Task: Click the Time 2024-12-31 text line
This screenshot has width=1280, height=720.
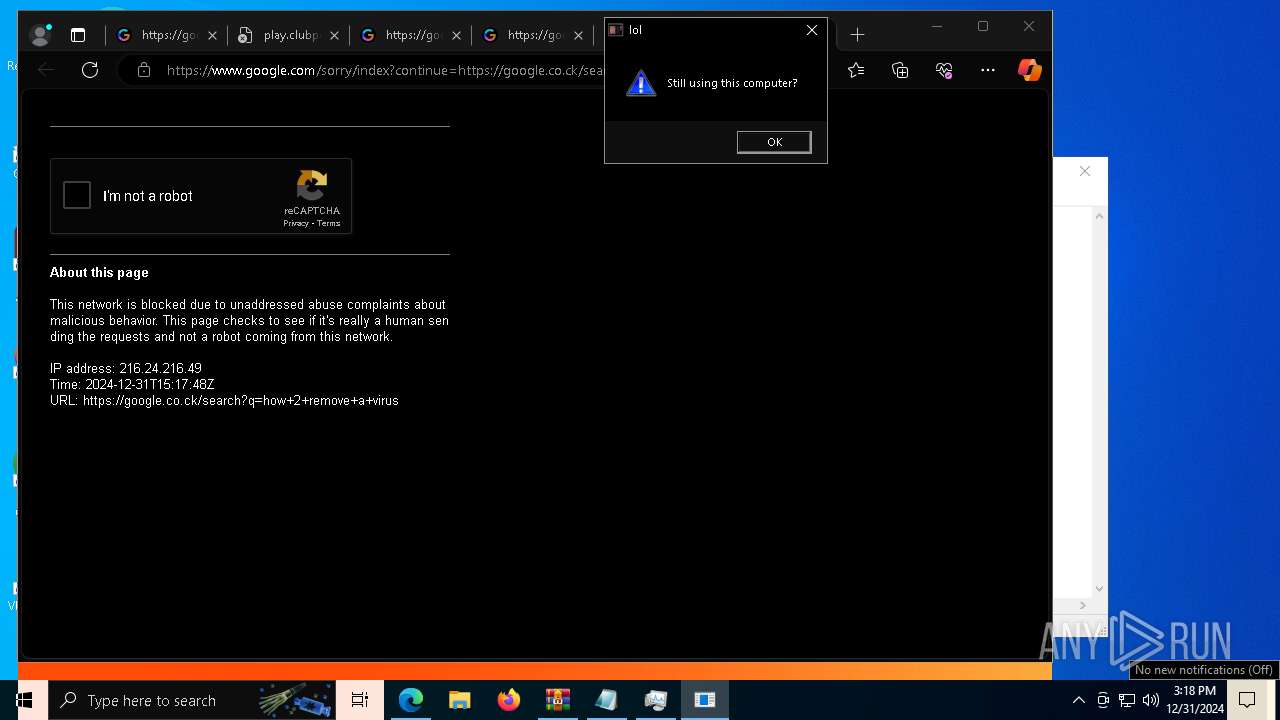Action: (132, 385)
